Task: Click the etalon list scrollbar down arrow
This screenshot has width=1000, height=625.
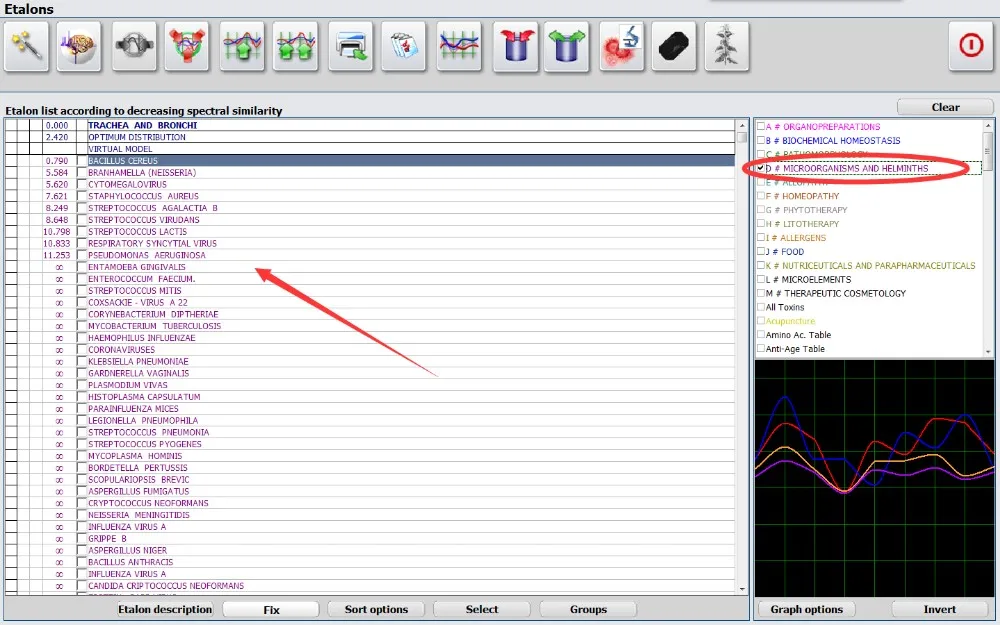Action: tap(742, 589)
